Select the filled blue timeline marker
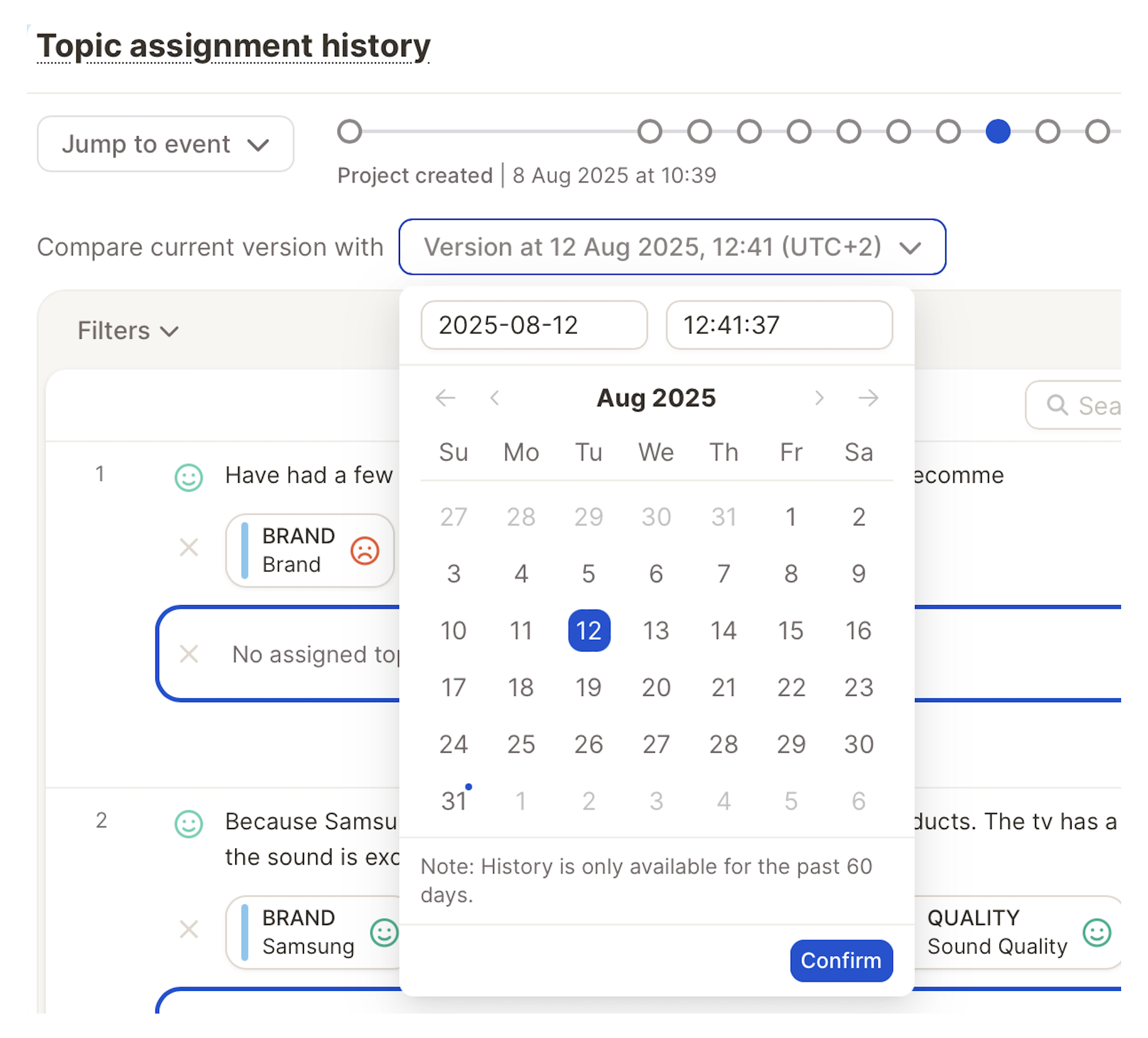 pos(998,131)
